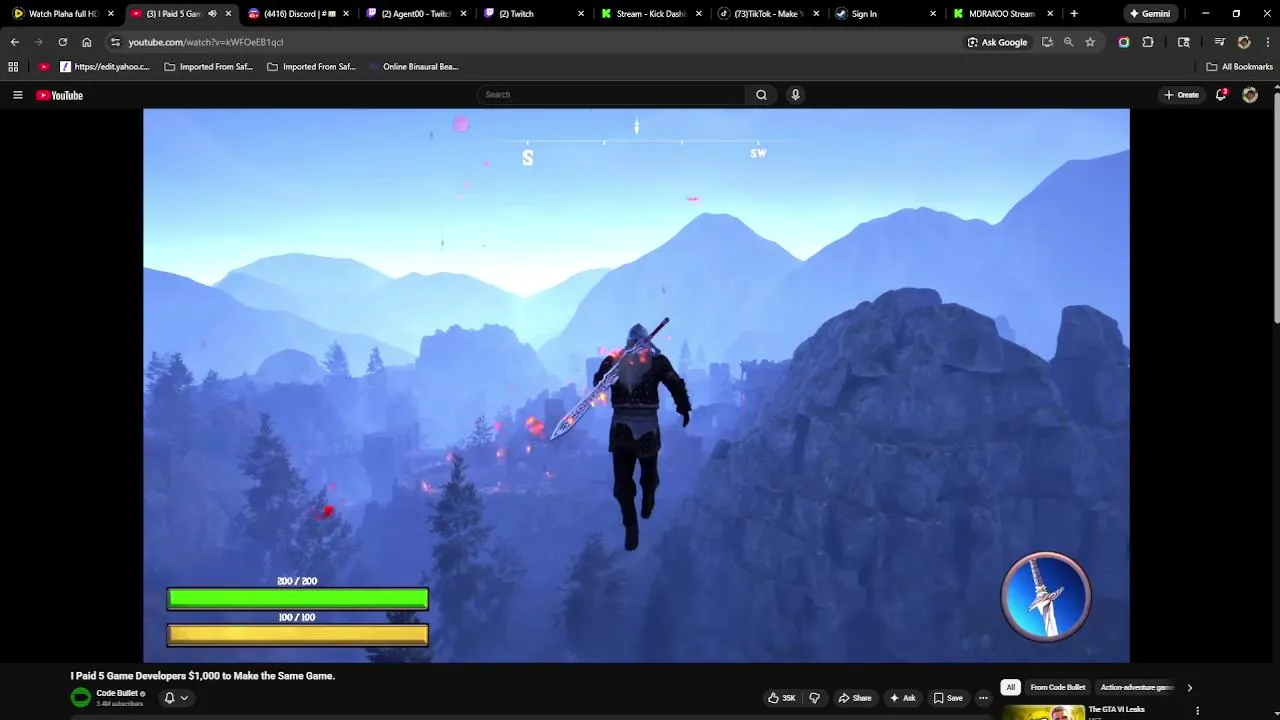1280x720 pixels.
Task: Bookmark this page with the star icon
Action: pyautogui.click(x=1090, y=42)
